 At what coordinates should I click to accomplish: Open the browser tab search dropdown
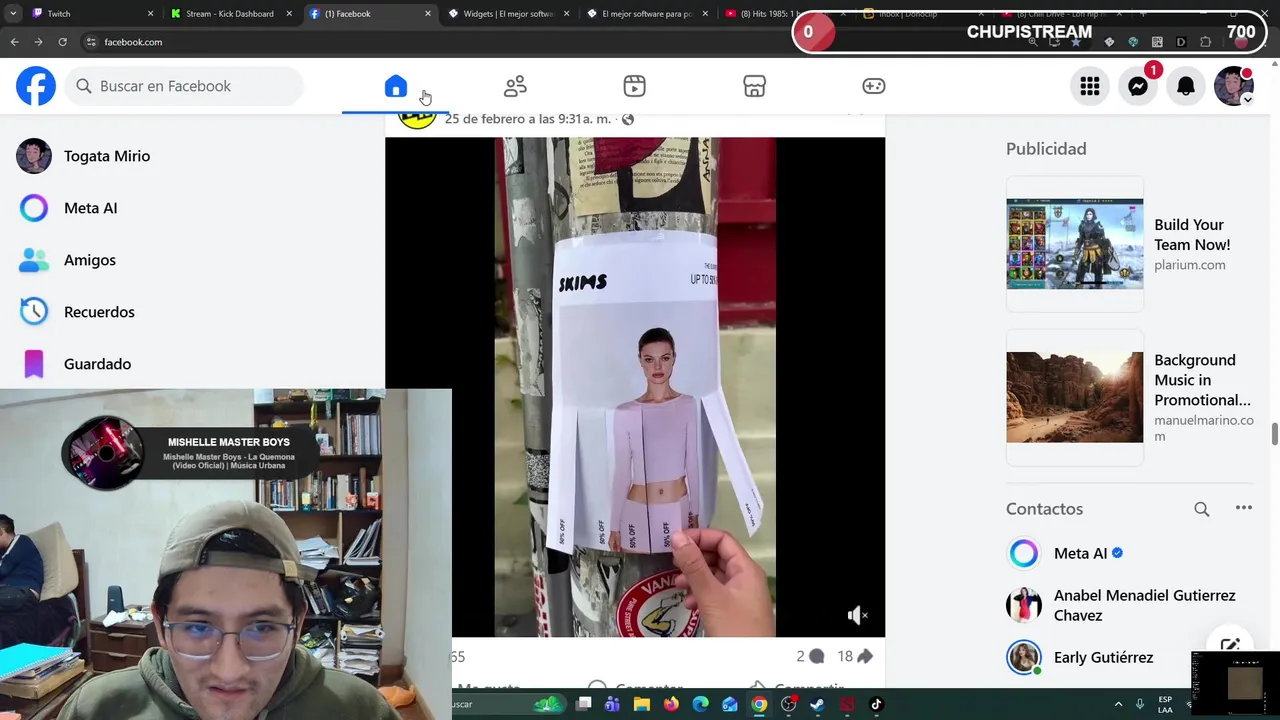click(x=12, y=14)
